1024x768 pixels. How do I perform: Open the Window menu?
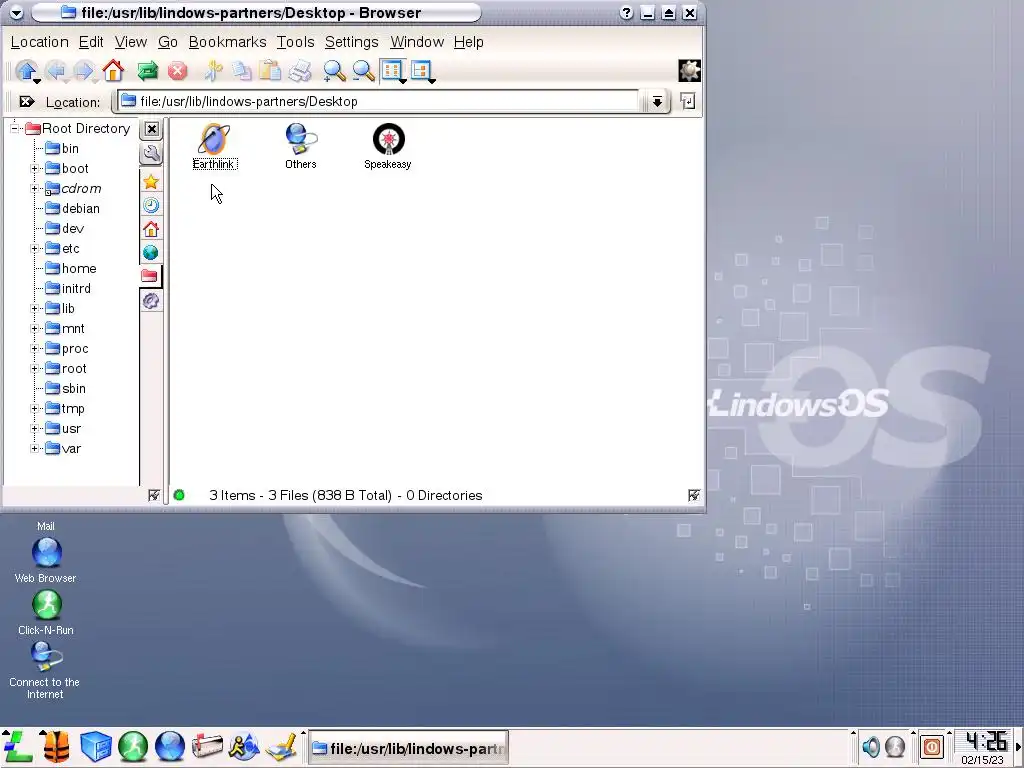click(417, 42)
